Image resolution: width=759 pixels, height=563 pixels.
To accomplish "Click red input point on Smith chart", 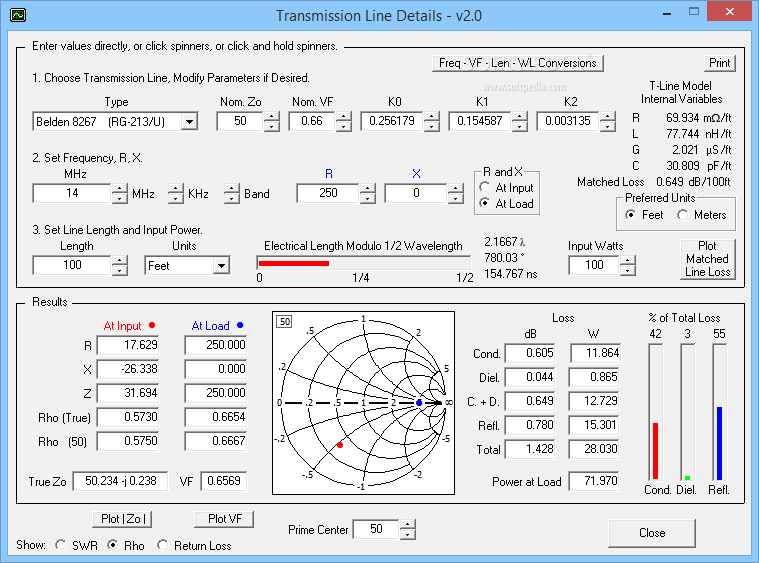I will click(x=340, y=445).
